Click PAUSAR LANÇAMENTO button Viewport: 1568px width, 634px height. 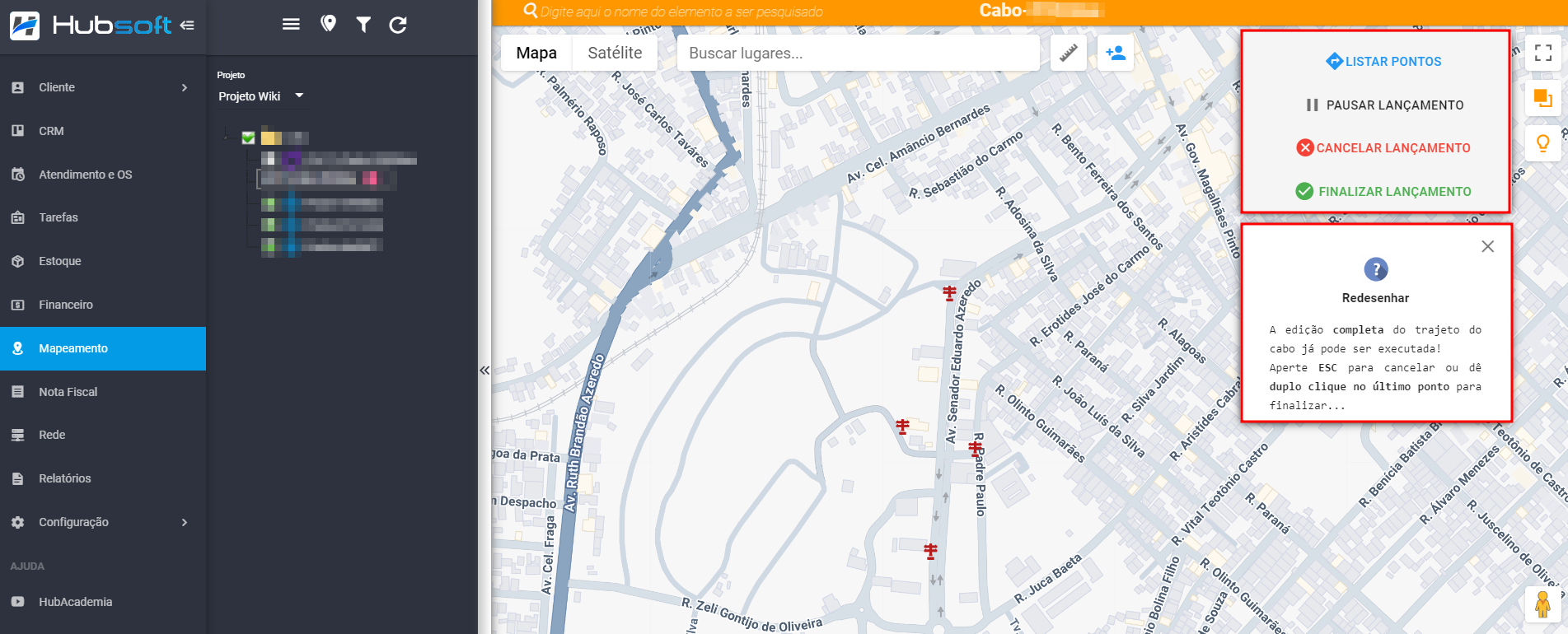click(1385, 105)
